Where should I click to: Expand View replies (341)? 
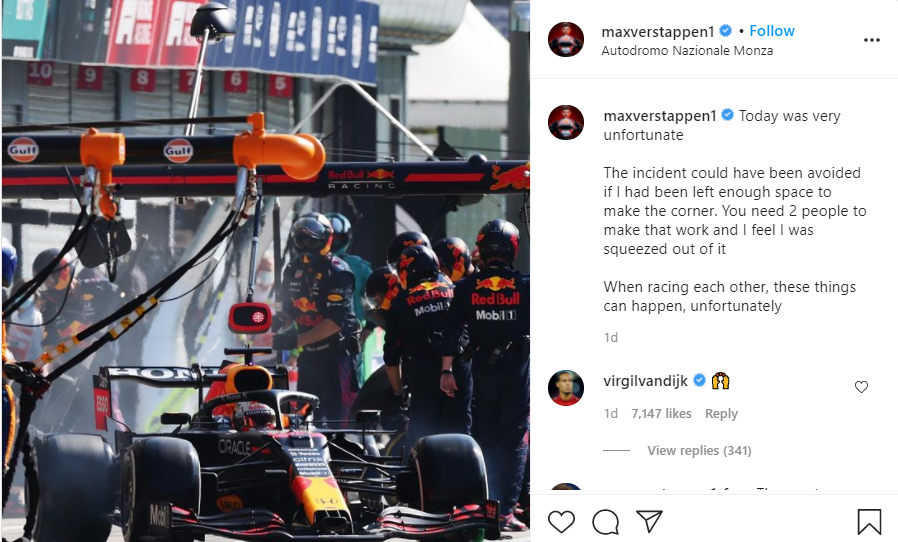(699, 451)
